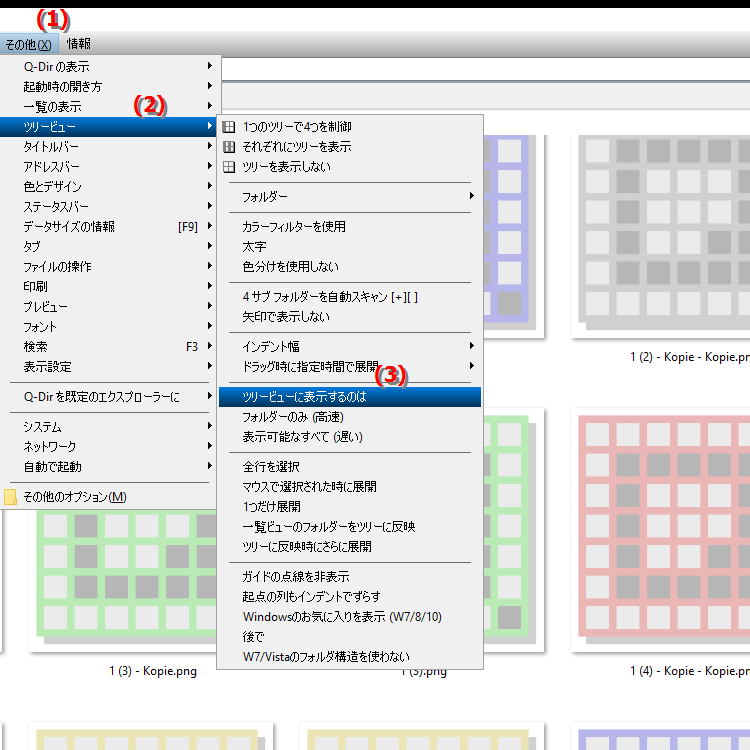750x750 pixels.
Task: Open Q-Dir を既定のエクスプローラーに submenu
Action: 108,397
